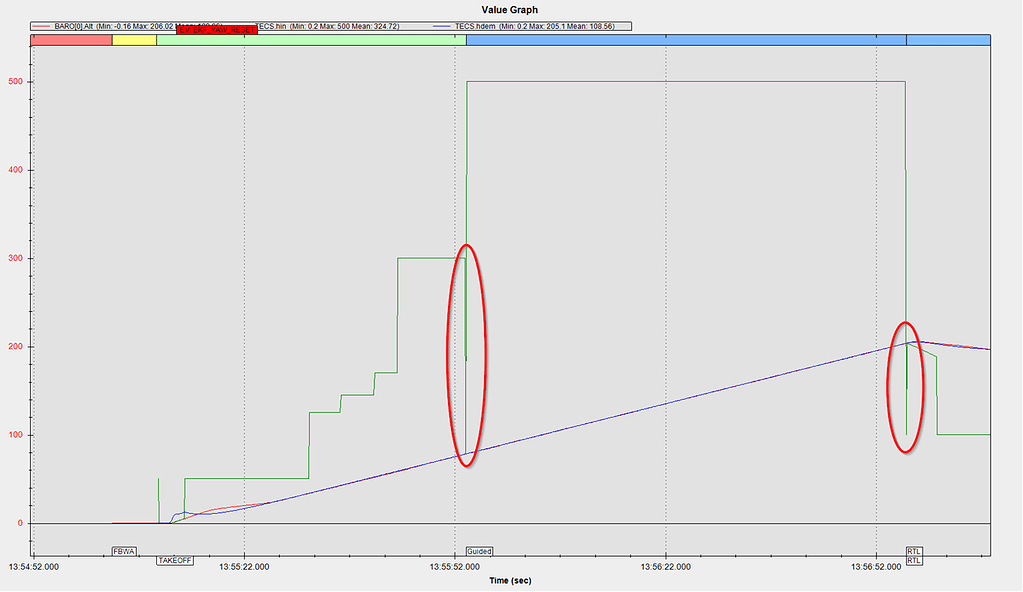The height and width of the screenshot is (592, 1023).
Task: Click the red segment of mode bar
Action: 71,40
